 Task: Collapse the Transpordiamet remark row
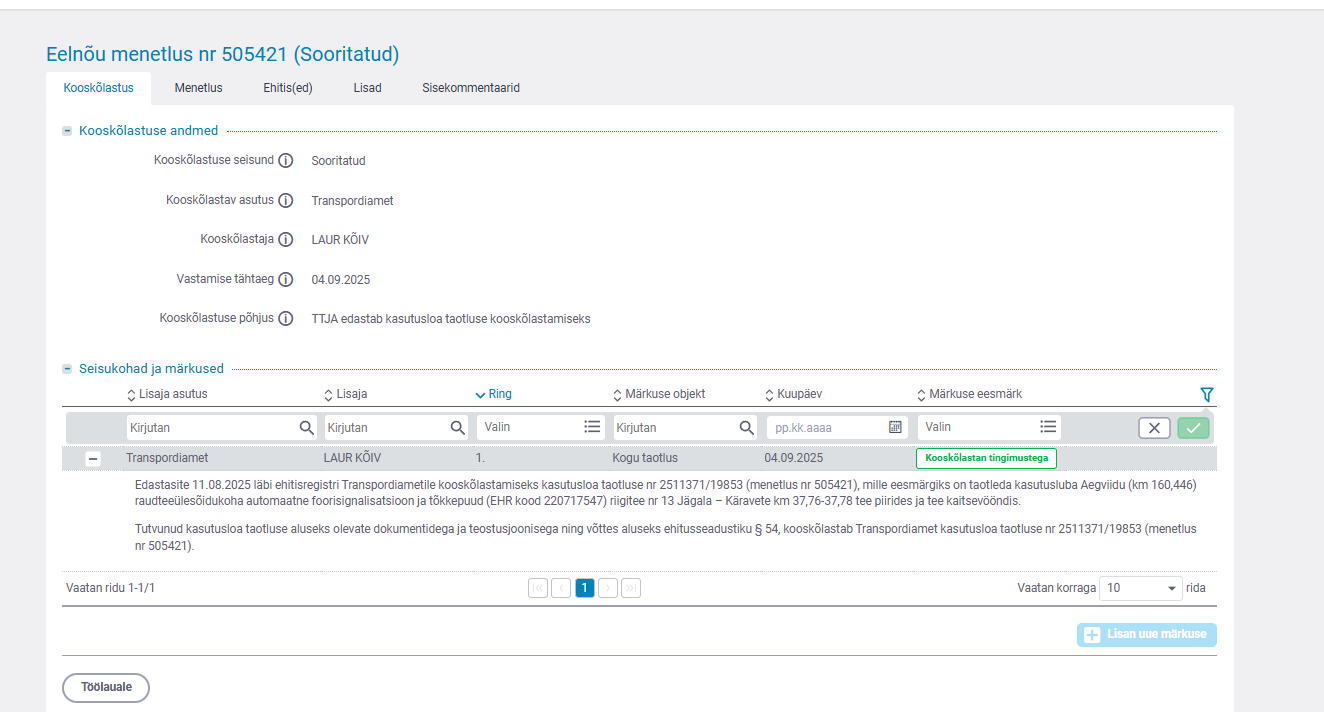coord(93,459)
